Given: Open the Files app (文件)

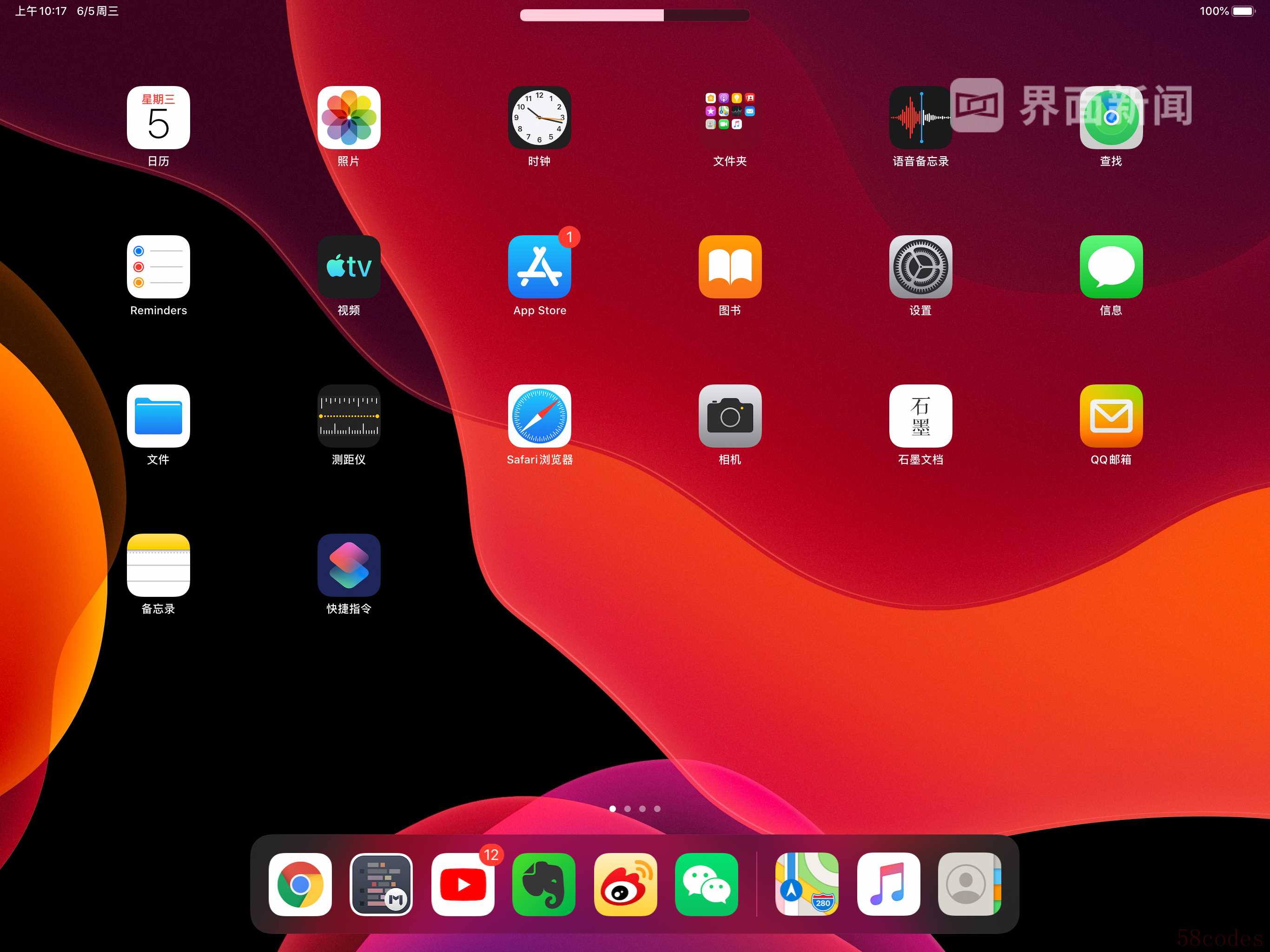Looking at the screenshot, I should click(x=159, y=416).
